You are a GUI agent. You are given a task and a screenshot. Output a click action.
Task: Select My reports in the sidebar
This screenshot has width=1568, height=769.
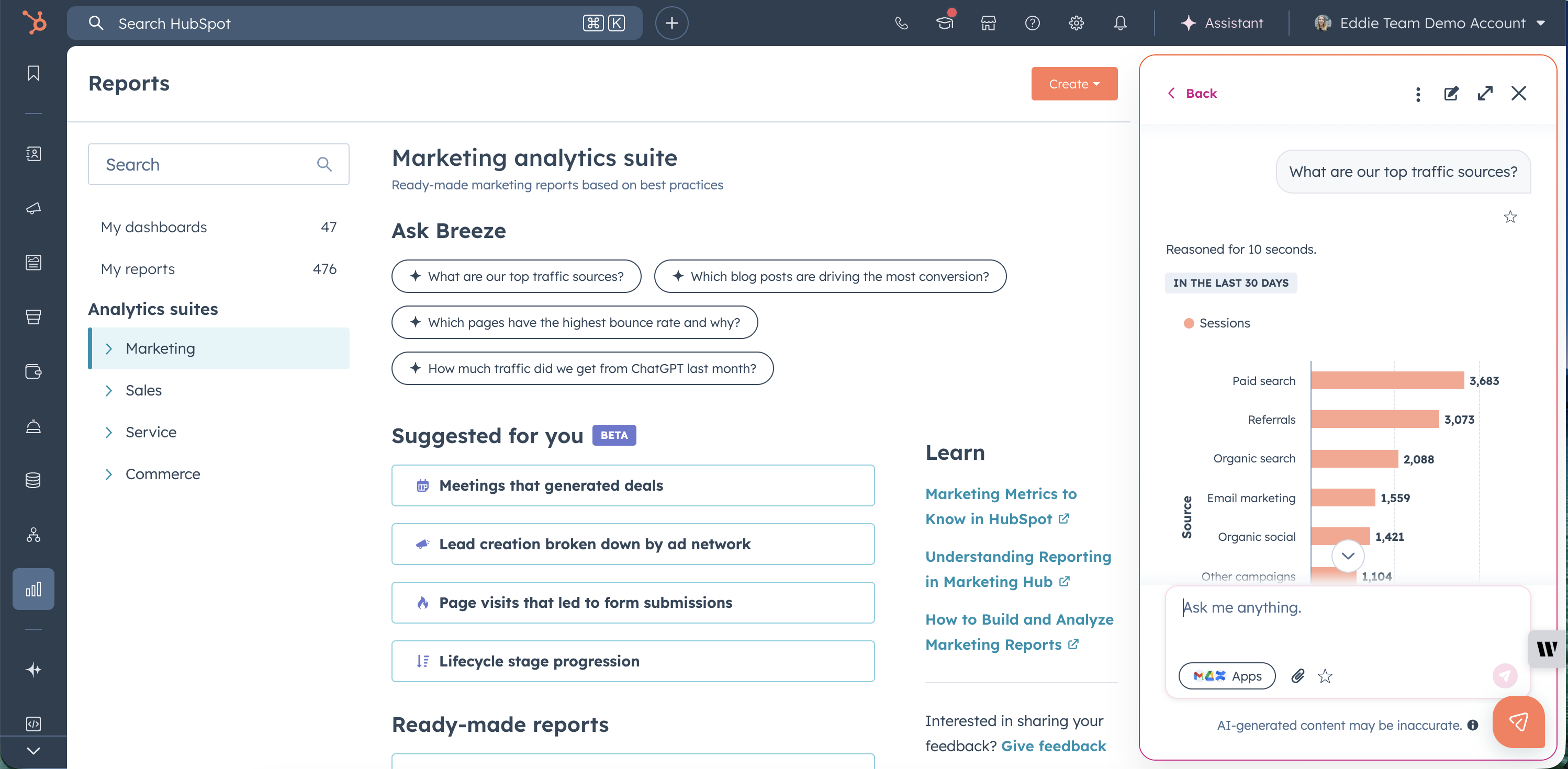point(138,269)
